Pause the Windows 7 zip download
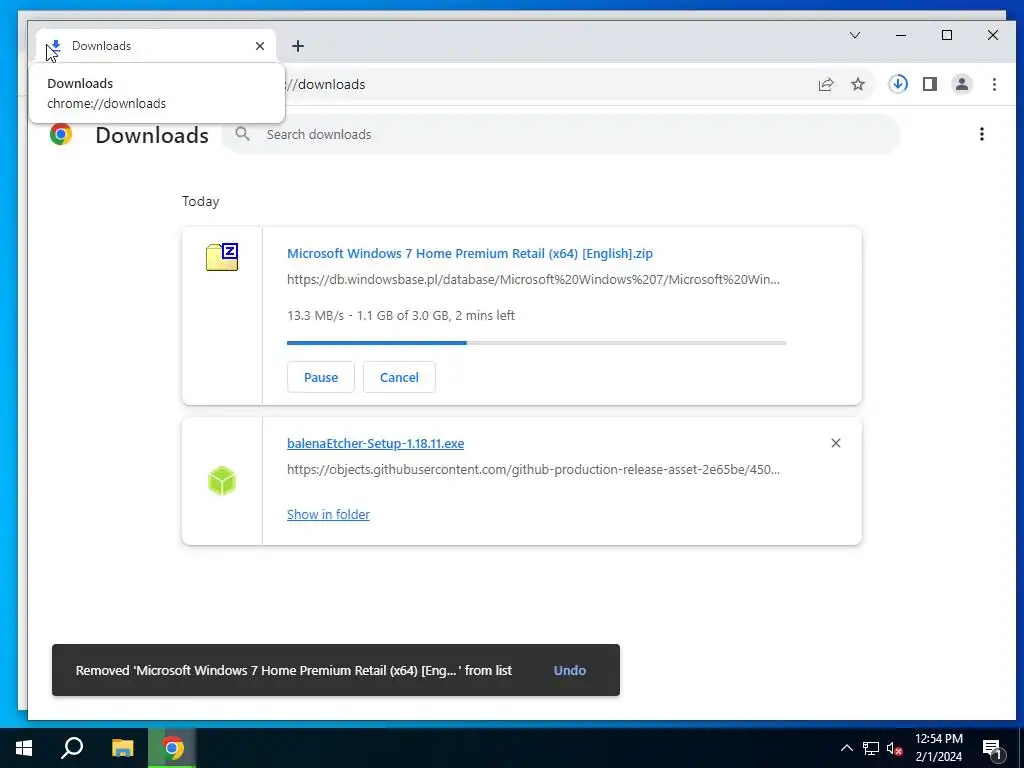The width and height of the screenshot is (1024, 768). (321, 377)
